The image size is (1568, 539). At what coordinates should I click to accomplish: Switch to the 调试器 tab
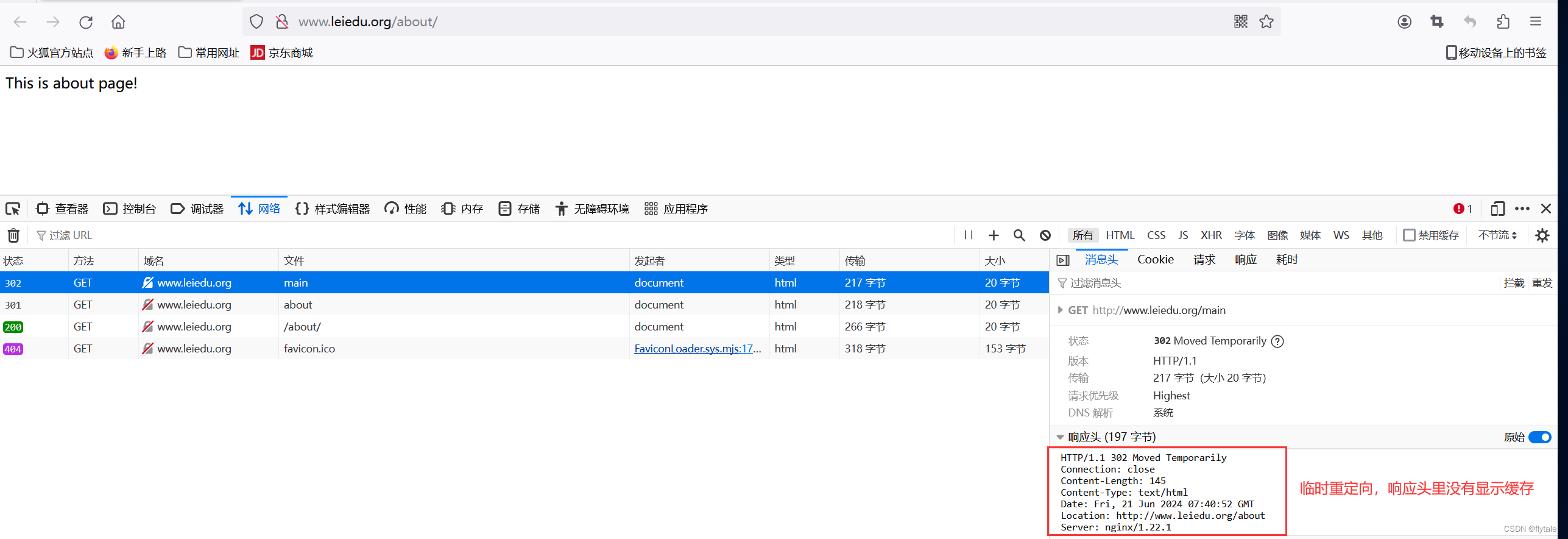pos(197,209)
